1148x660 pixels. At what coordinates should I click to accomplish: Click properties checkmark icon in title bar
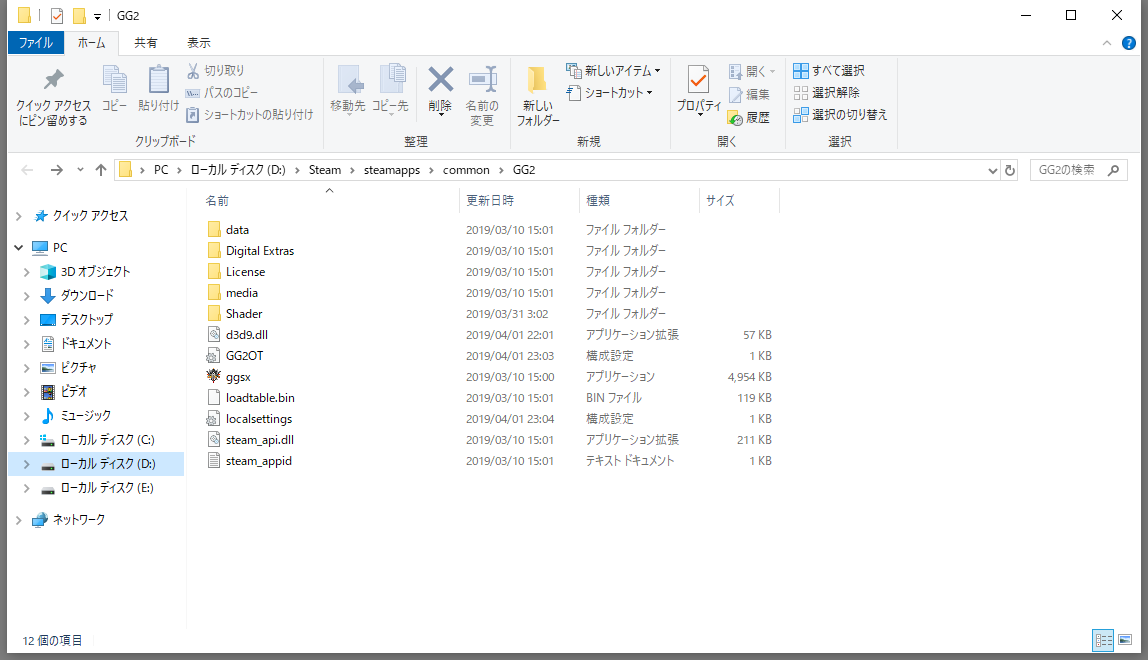tap(56, 15)
